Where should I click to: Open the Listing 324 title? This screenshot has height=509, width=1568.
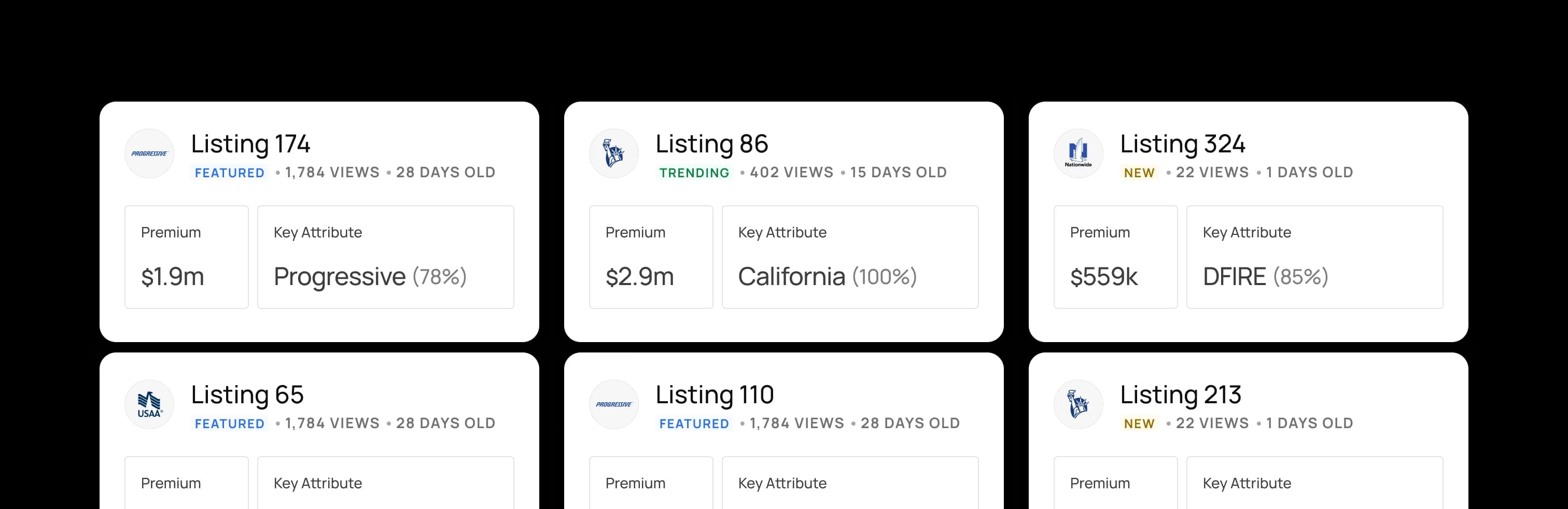coord(1182,144)
